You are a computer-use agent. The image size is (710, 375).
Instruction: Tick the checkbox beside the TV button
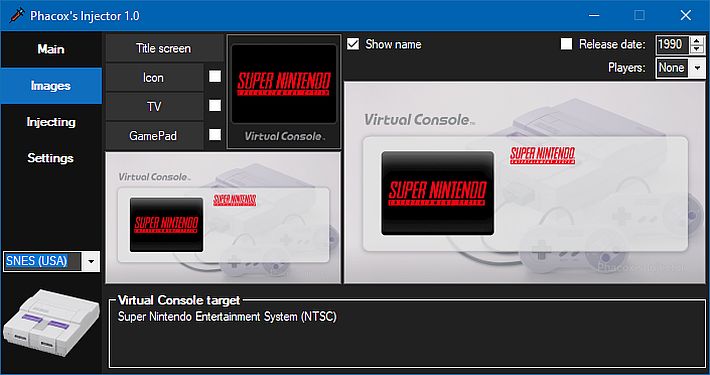[x=215, y=106]
